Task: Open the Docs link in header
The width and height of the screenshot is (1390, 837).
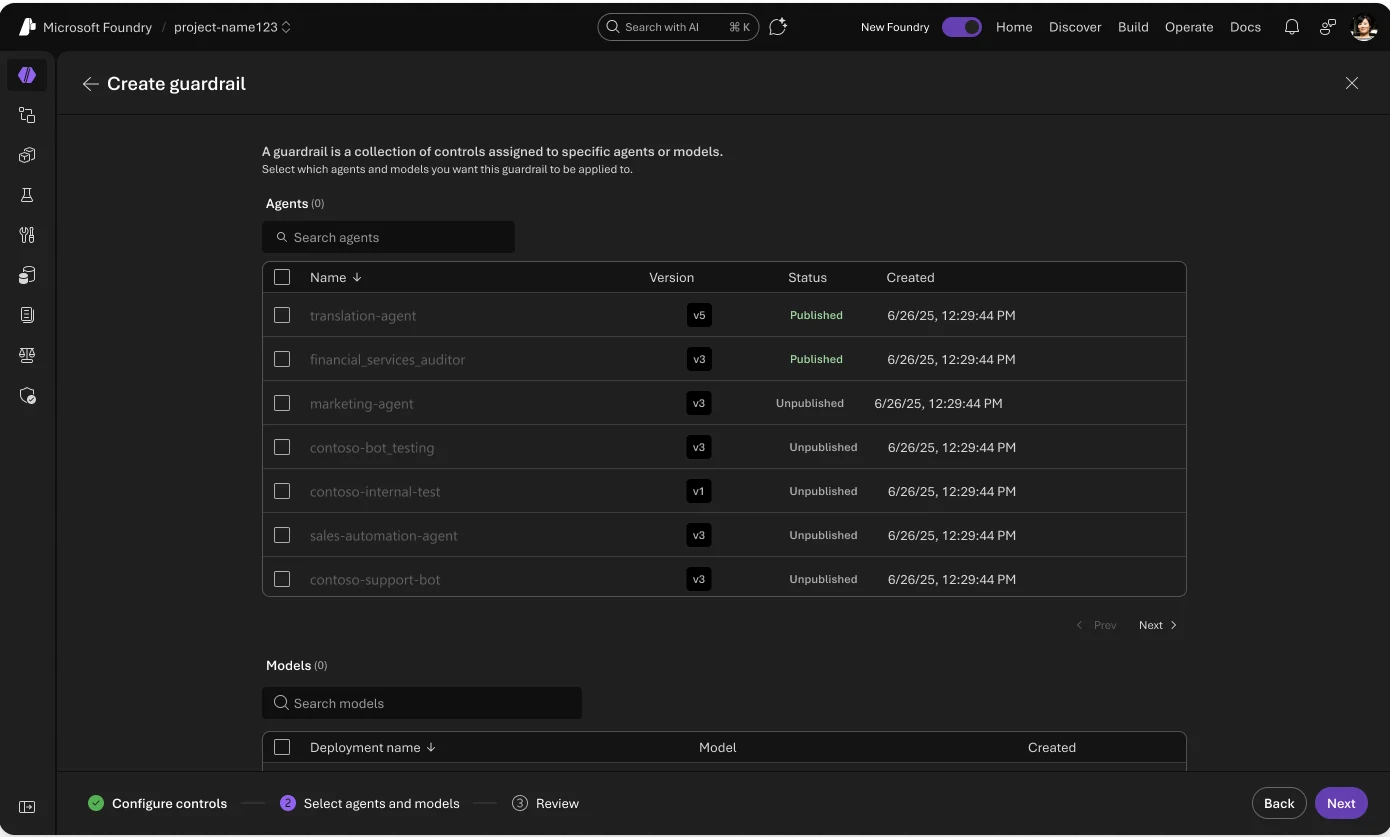Action: tap(1245, 27)
